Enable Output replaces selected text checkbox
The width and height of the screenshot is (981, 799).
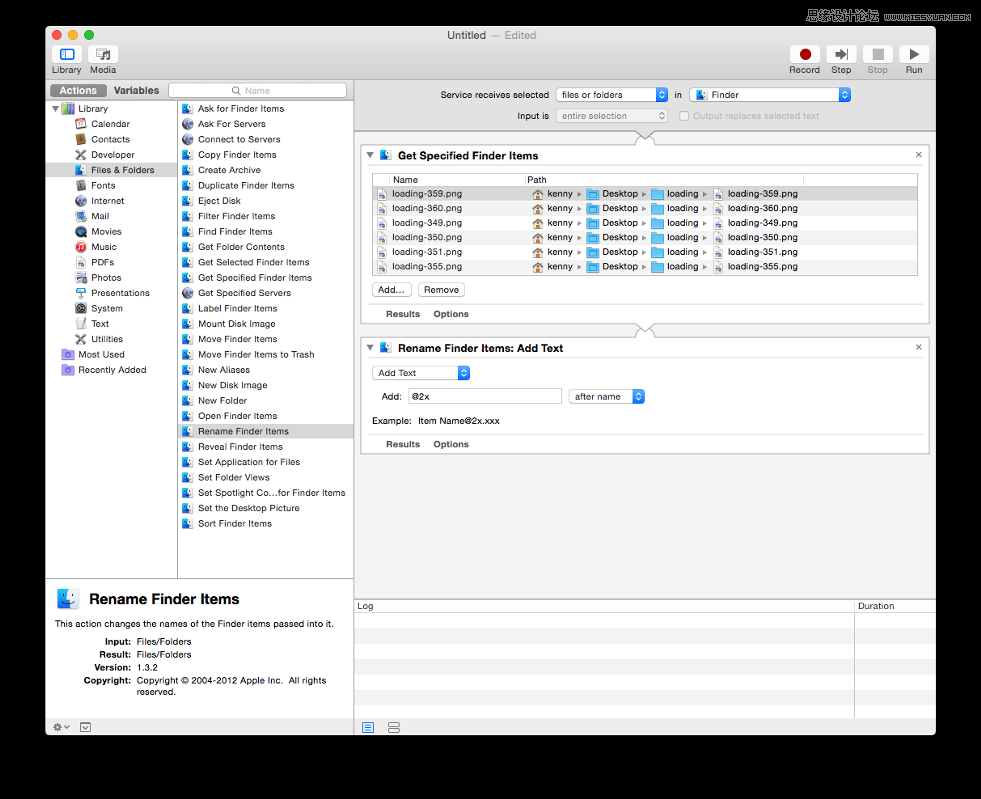point(684,116)
